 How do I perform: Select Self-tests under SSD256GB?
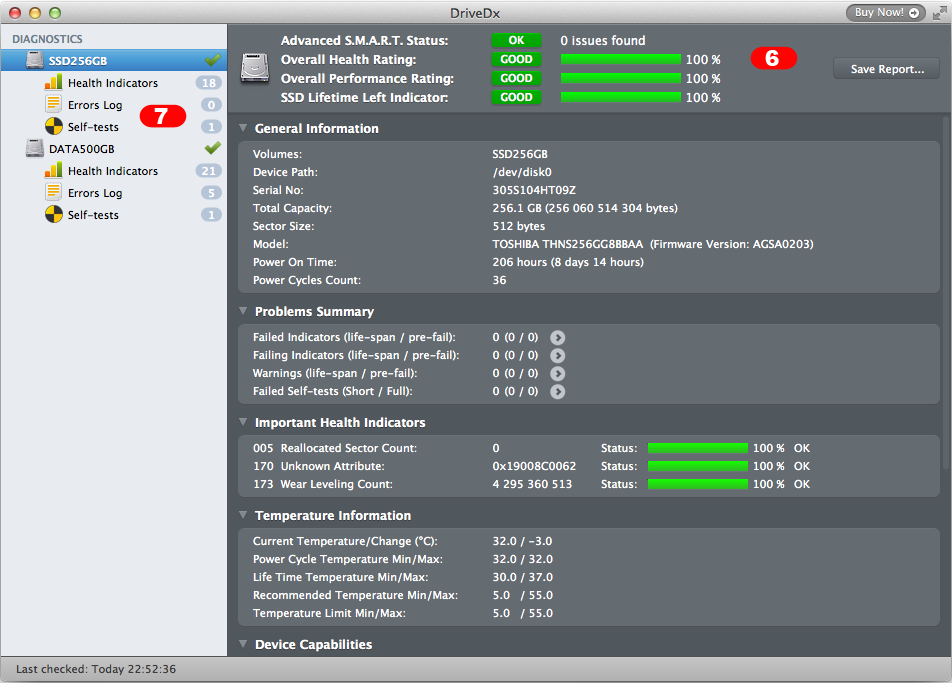point(93,127)
